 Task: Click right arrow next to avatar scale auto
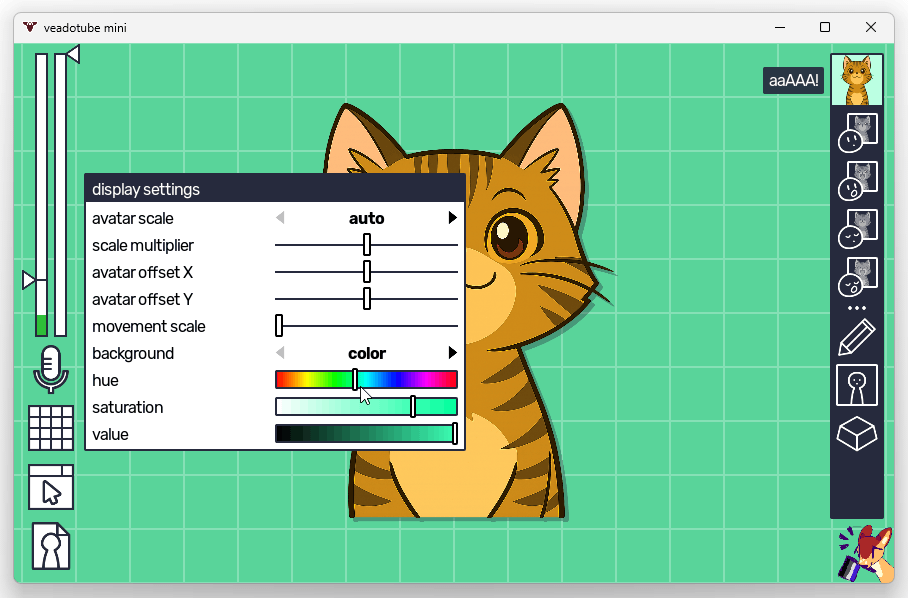[453, 218]
